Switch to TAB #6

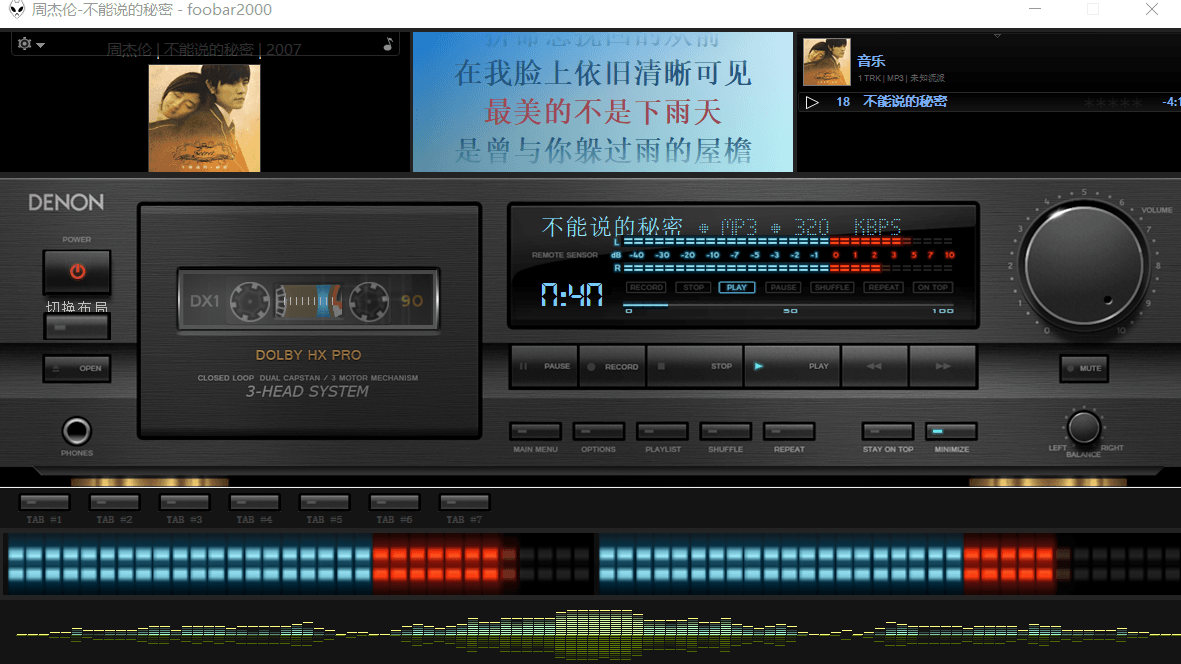point(395,503)
